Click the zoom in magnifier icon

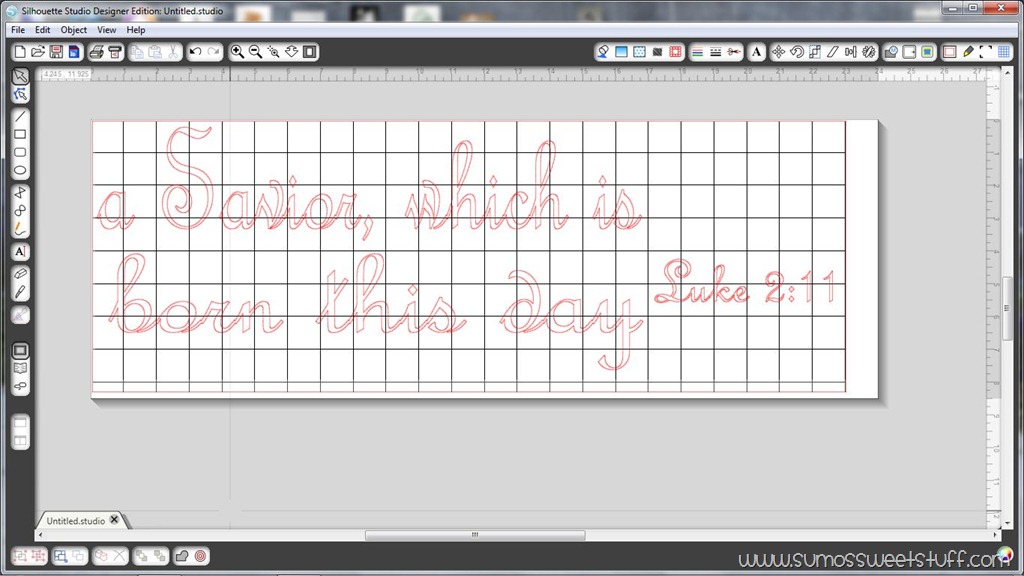[x=237, y=52]
